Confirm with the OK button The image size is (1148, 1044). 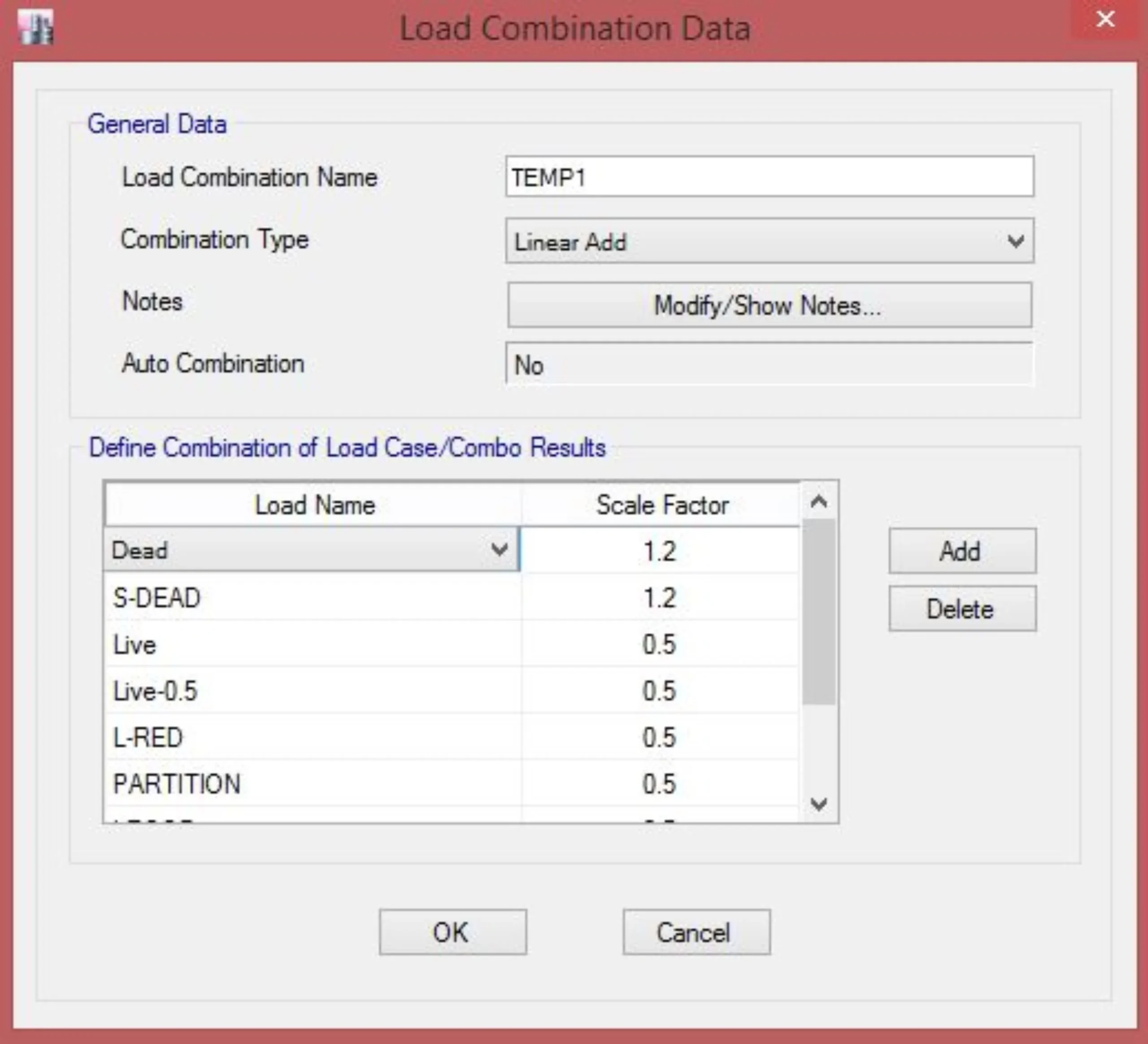[453, 932]
